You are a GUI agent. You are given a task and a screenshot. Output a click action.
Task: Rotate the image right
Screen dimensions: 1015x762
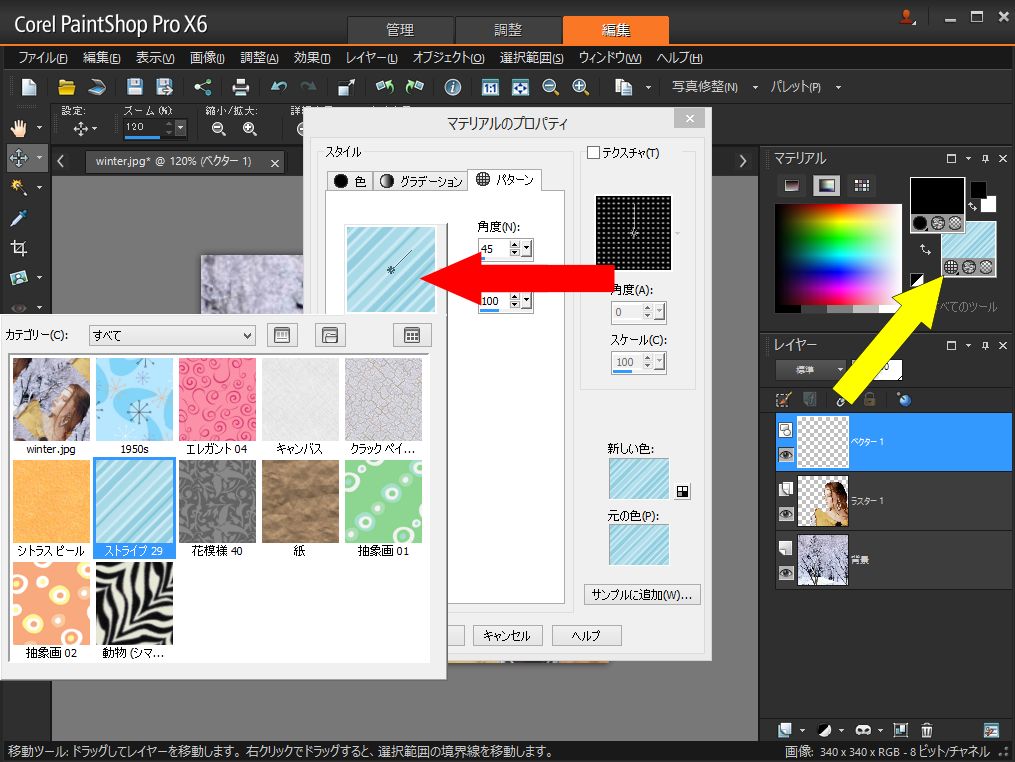click(x=414, y=87)
